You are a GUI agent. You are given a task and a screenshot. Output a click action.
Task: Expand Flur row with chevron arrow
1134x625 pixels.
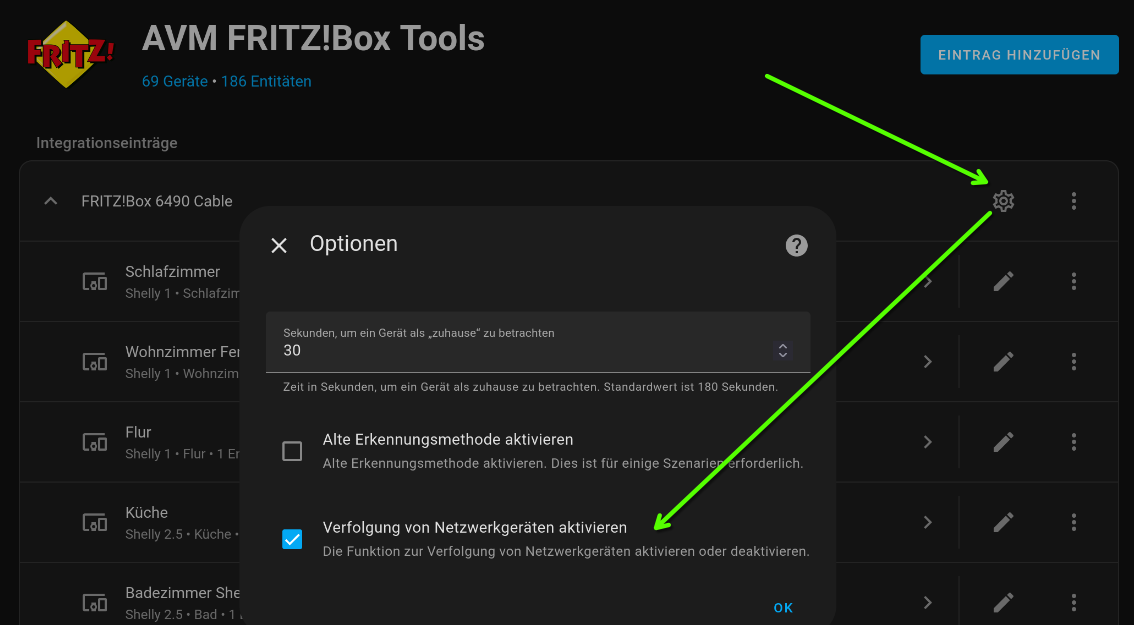point(928,442)
